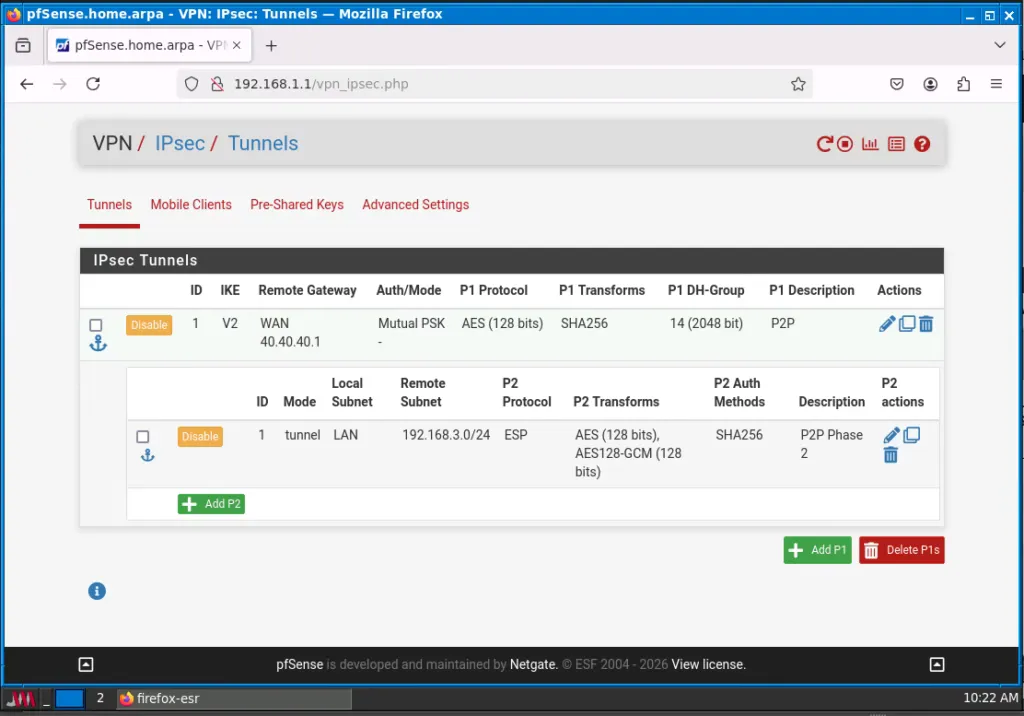1024x716 pixels.
Task: Click the remote subnet 192.168.3.0/24 cell
Action: (446, 434)
